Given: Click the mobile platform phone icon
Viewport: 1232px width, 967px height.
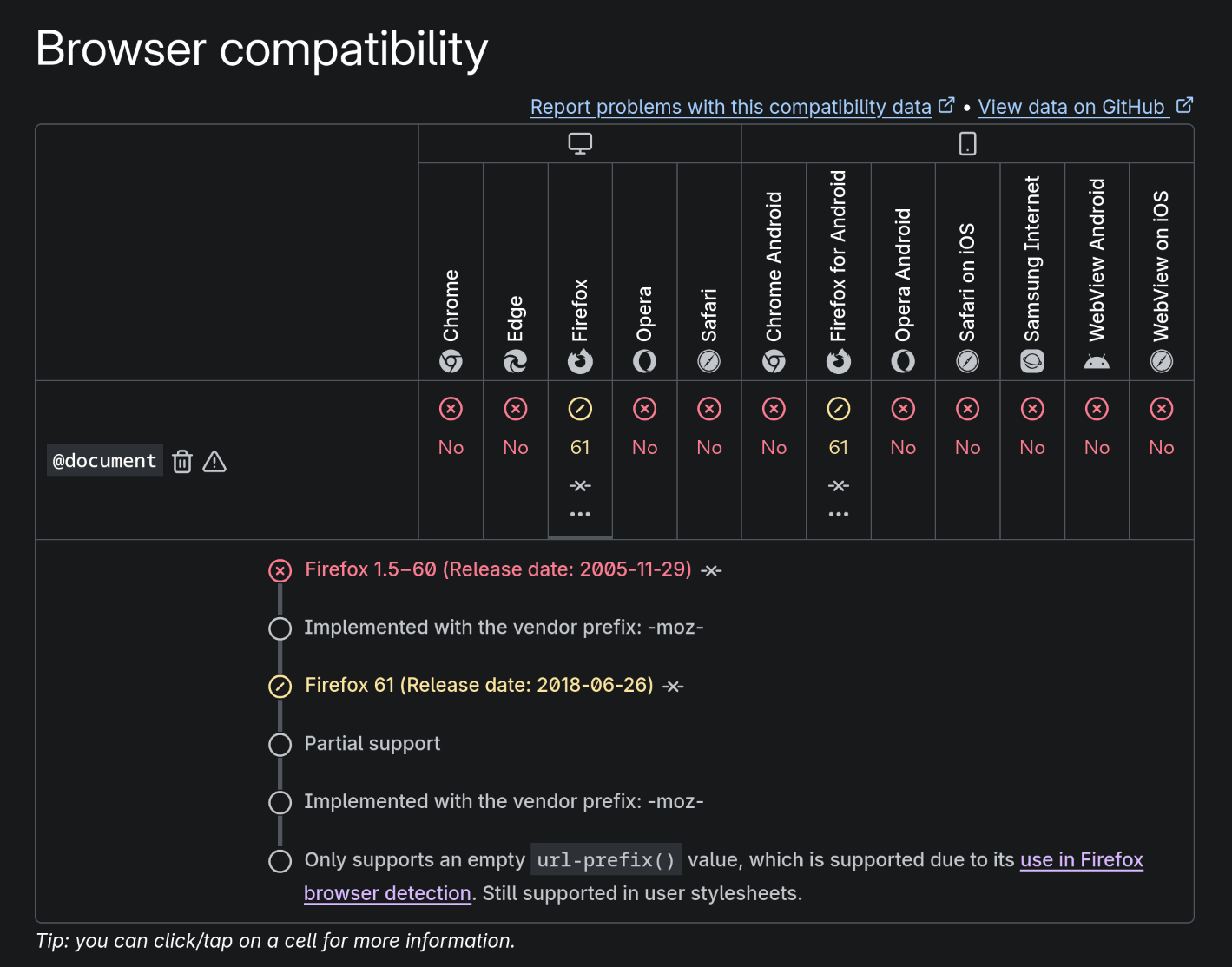Looking at the screenshot, I should point(967,143).
